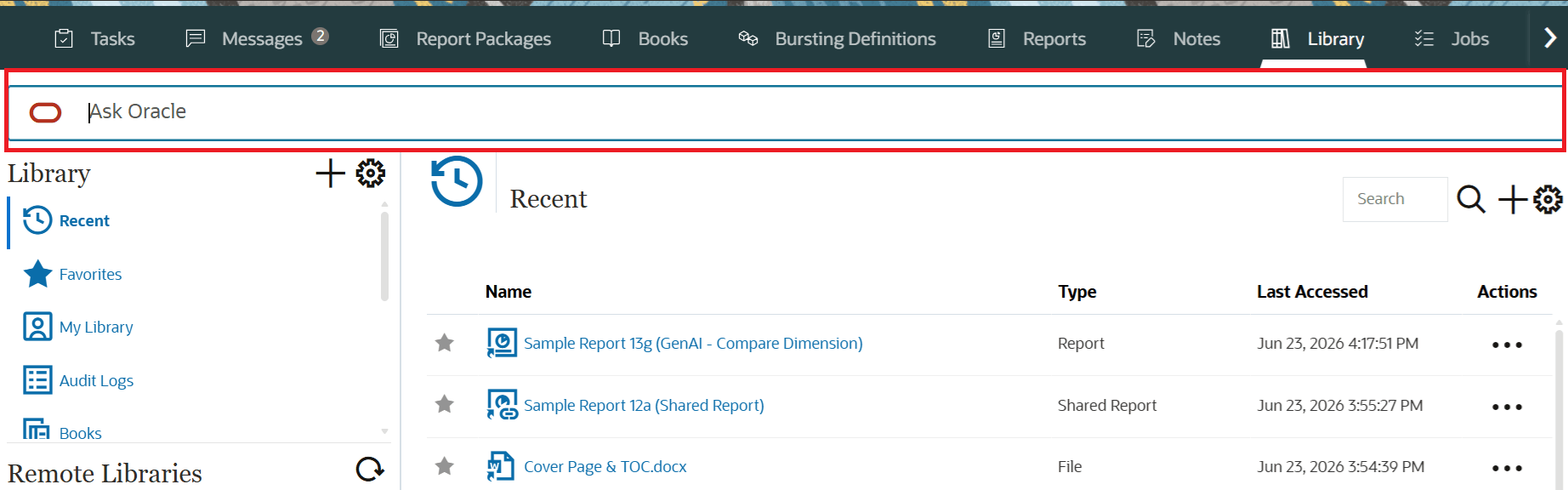The image size is (1568, 490).
Task: Click the Audit Logs list icon
Action: coord(37,380)
